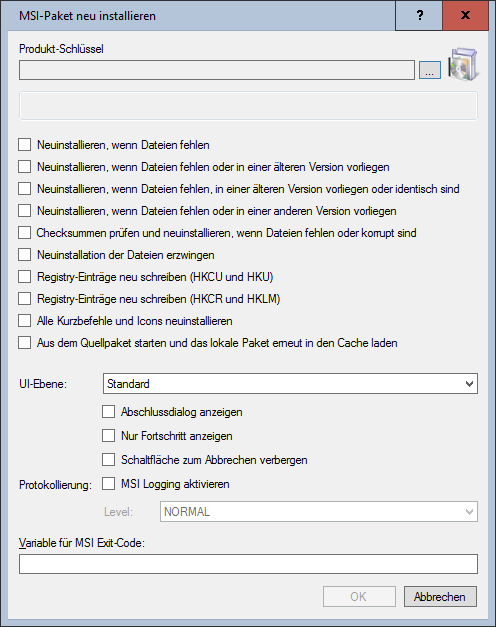Enable reinstall if 'anderen Version vorliegen'
This screenshot has height=627, width=496.
click(24, 210)
